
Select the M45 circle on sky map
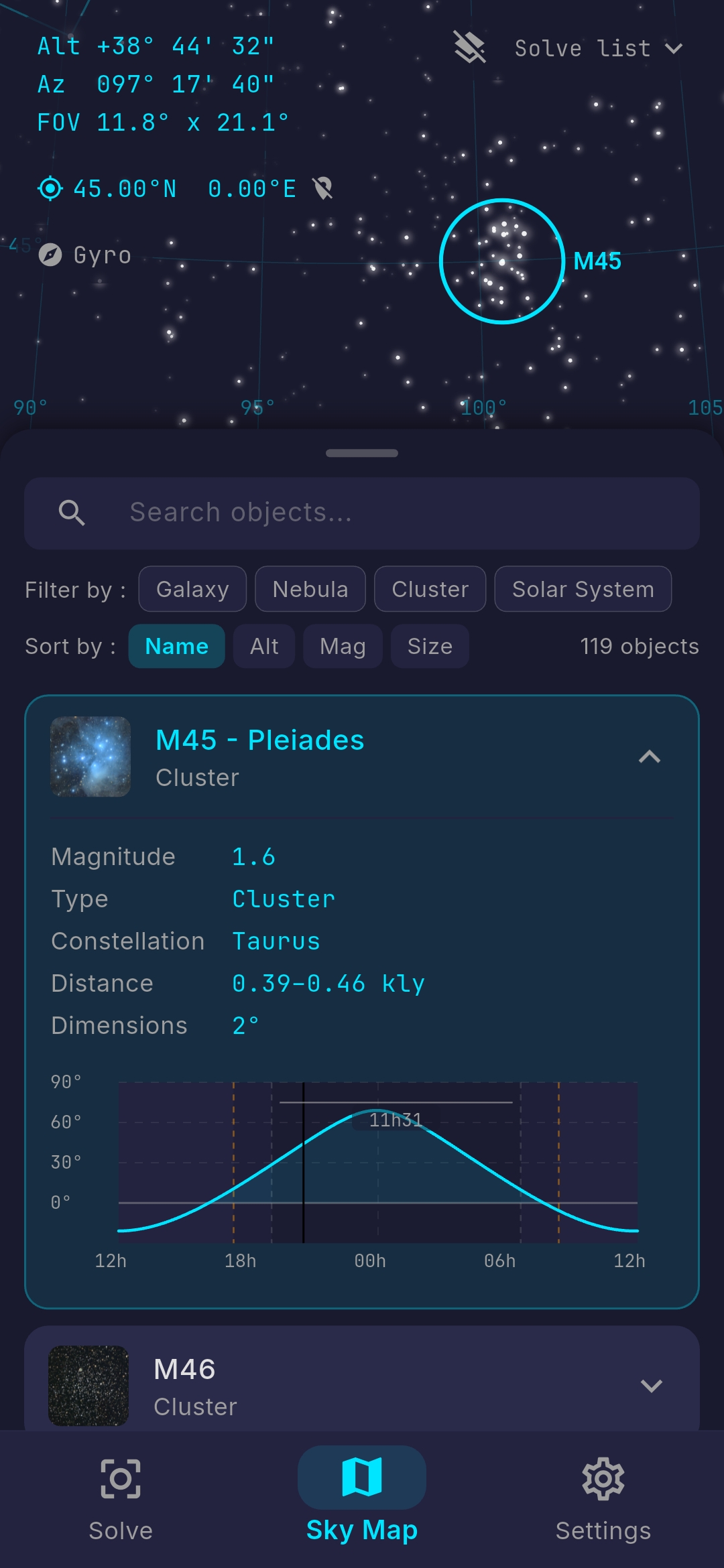[x=501, y=261]
